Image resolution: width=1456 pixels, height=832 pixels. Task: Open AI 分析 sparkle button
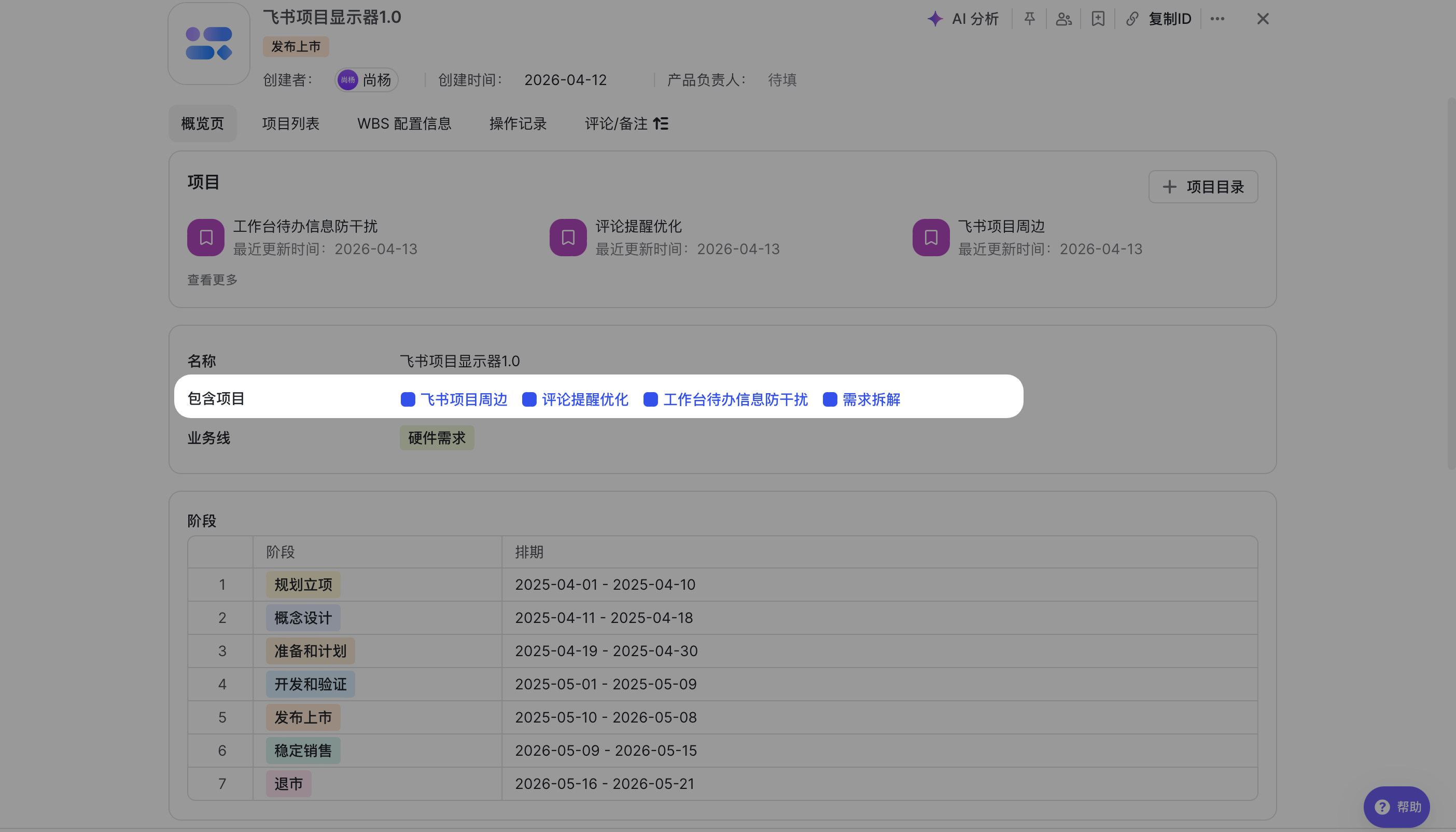tap(963, 19)
